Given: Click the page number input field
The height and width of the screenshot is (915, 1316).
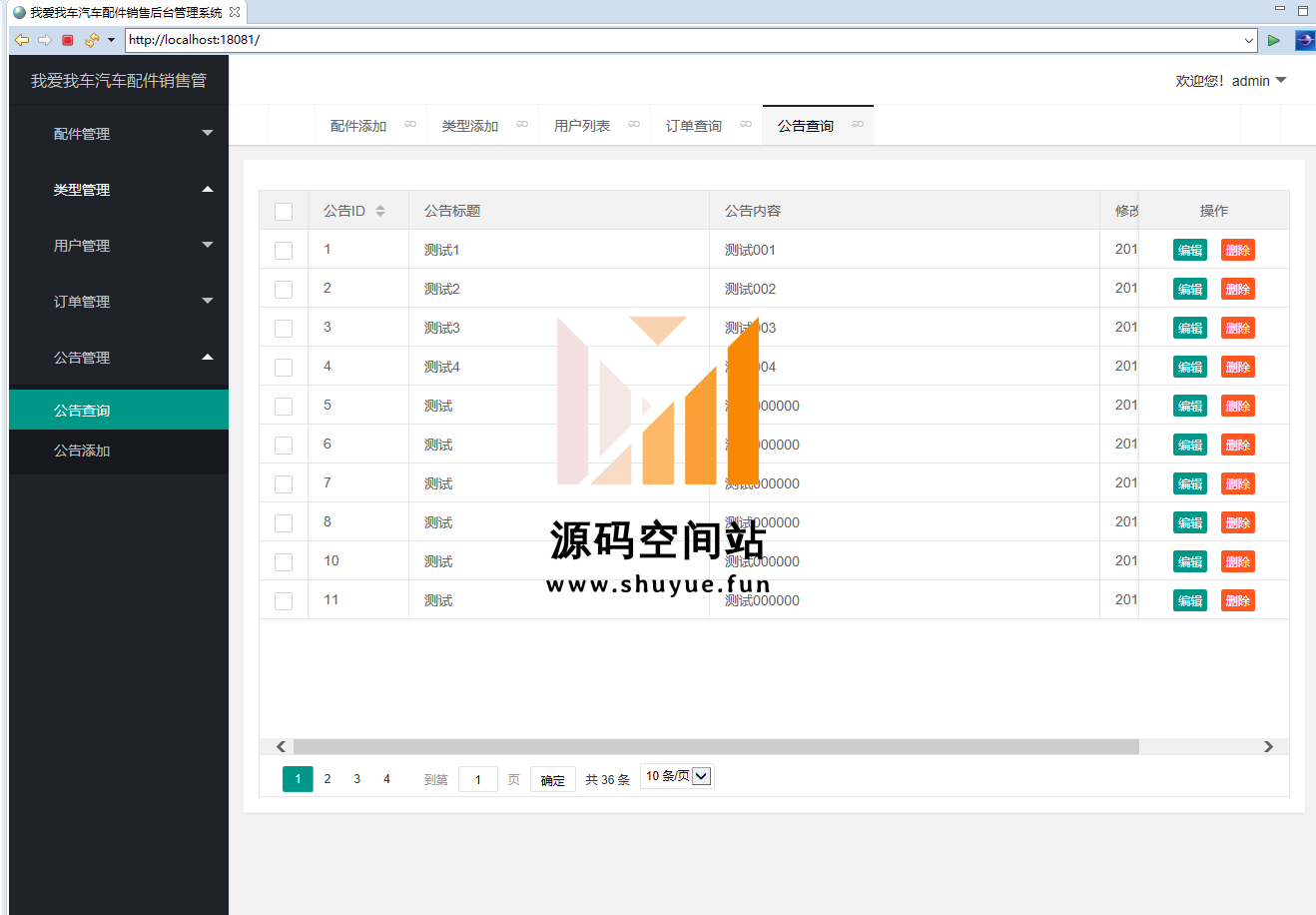Looking at the screenshot, I should coord(478,780).
